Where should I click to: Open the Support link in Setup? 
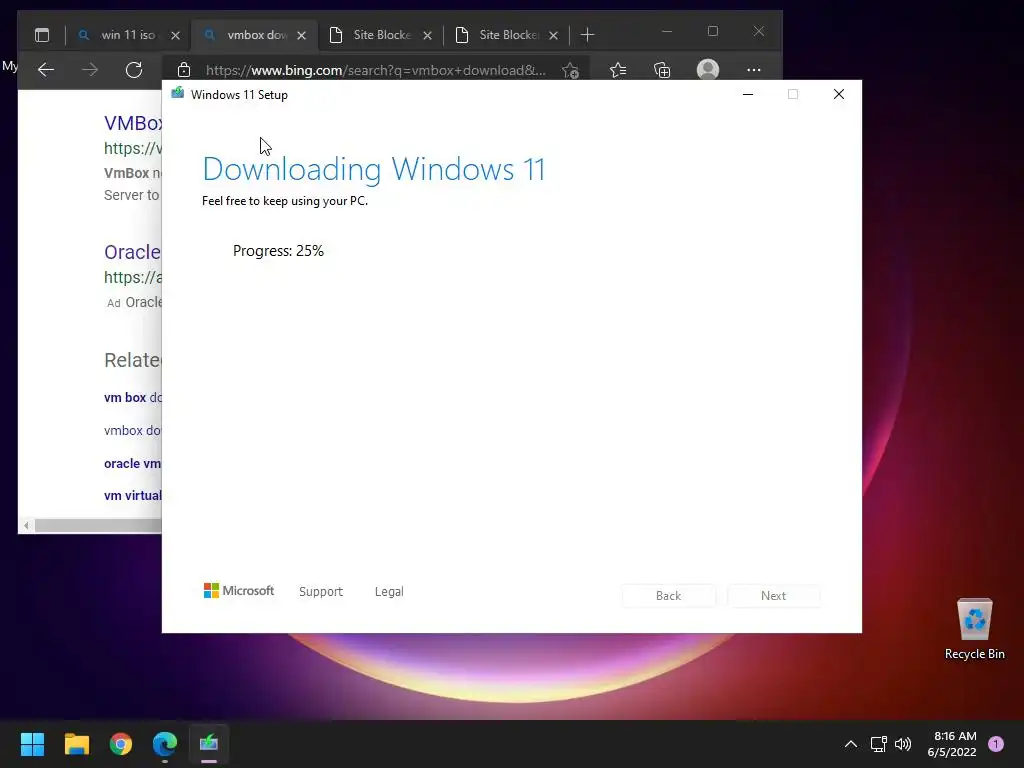[x=321, y=591]
